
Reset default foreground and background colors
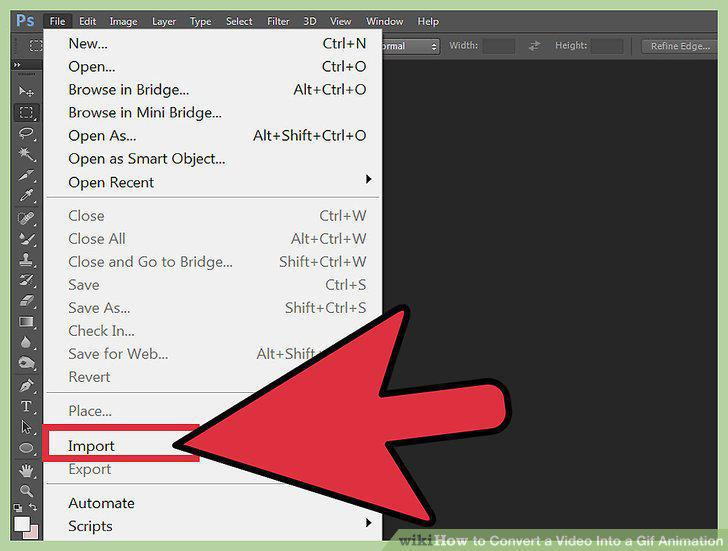click(x=18, y=507)
